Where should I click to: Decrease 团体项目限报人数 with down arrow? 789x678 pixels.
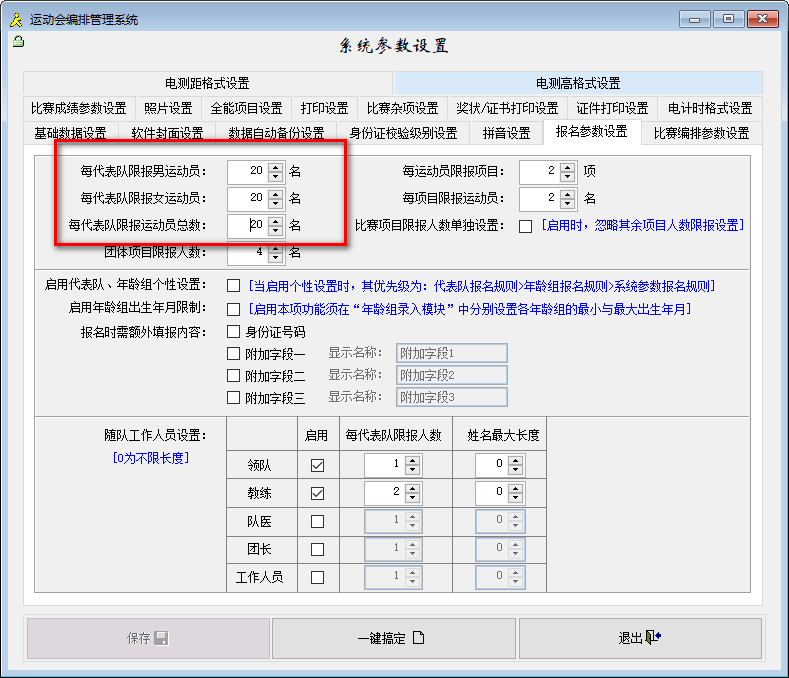tap(276, 257)
